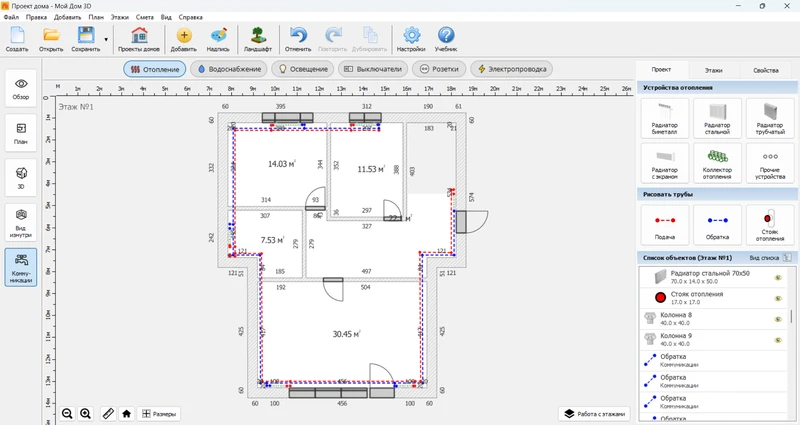Choose the Подача pipe drawing tool

point(665,225)
